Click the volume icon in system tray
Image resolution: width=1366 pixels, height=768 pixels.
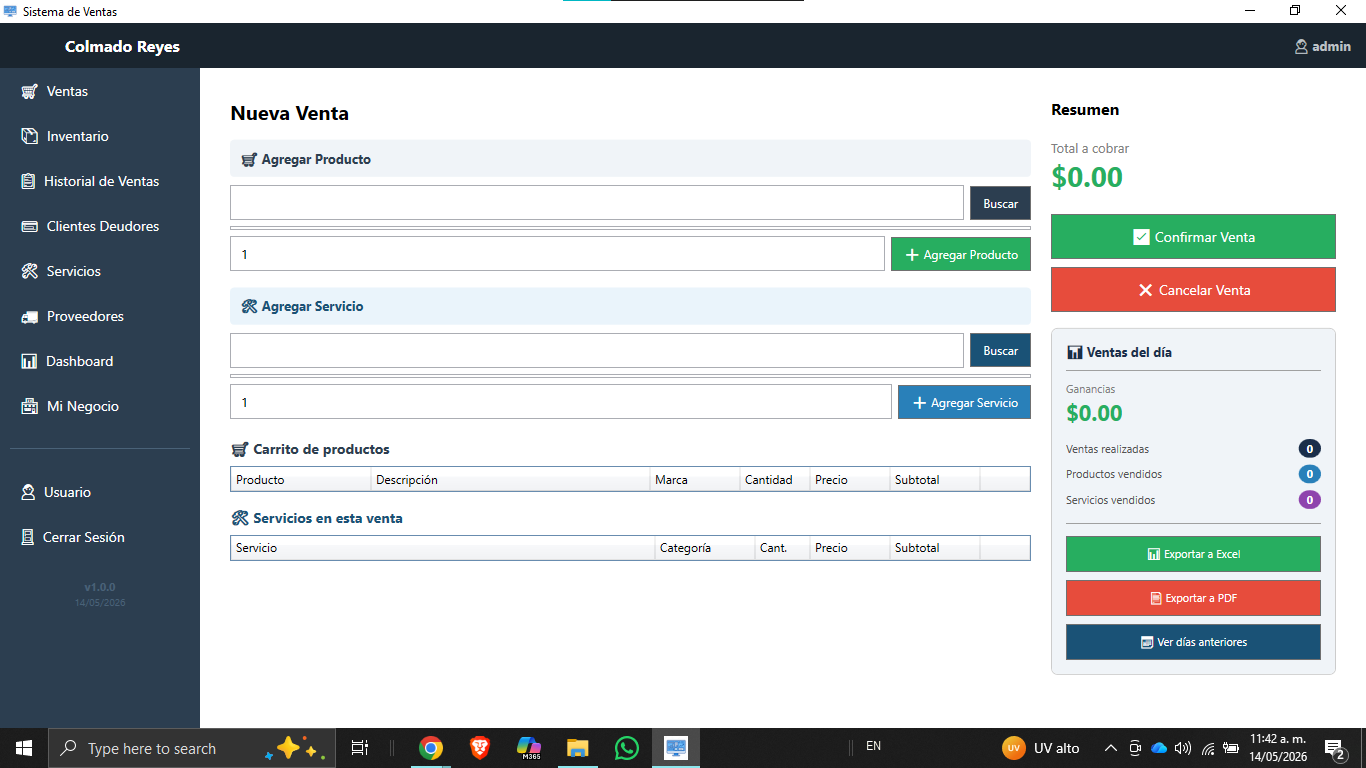1183,748
